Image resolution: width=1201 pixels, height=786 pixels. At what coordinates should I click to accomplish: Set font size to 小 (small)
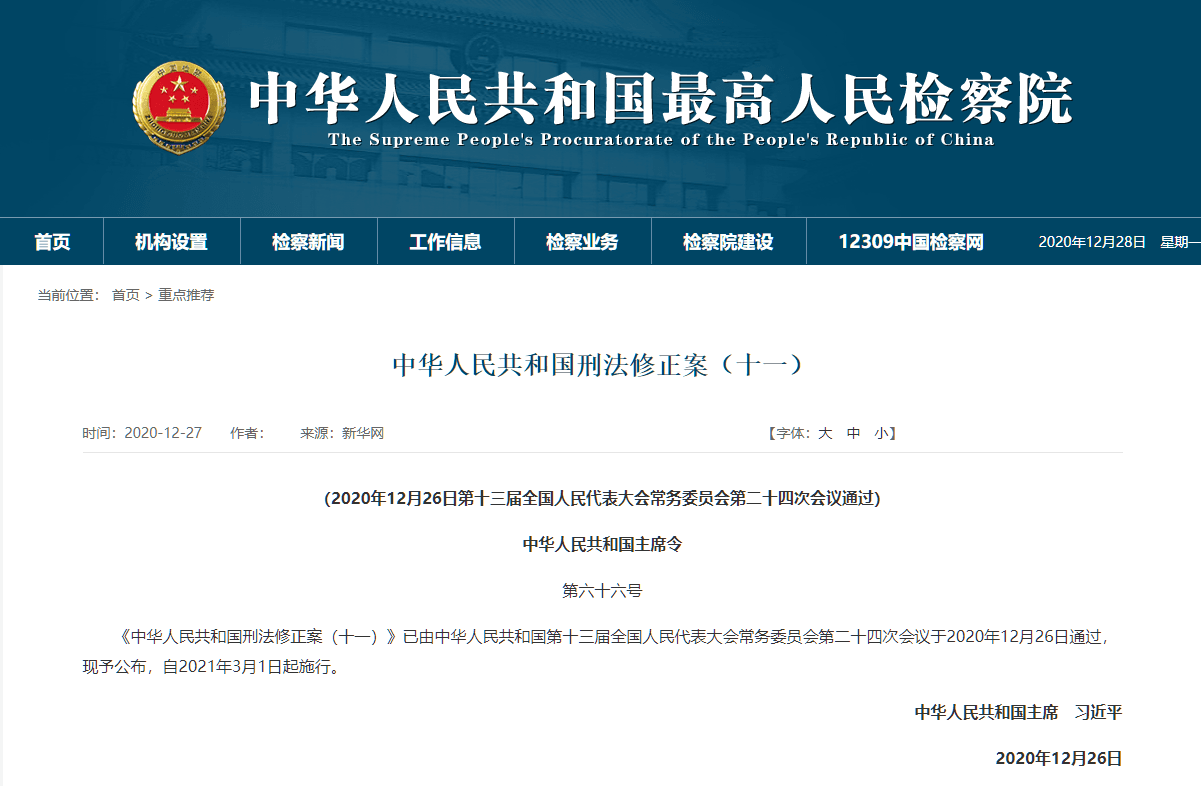pos(880,433)
